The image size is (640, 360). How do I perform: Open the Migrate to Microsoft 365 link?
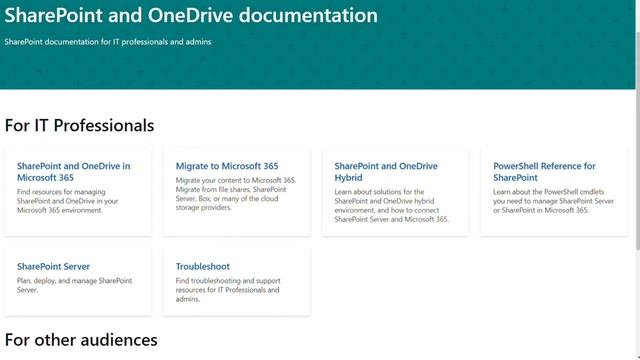[x=227, y=166]
